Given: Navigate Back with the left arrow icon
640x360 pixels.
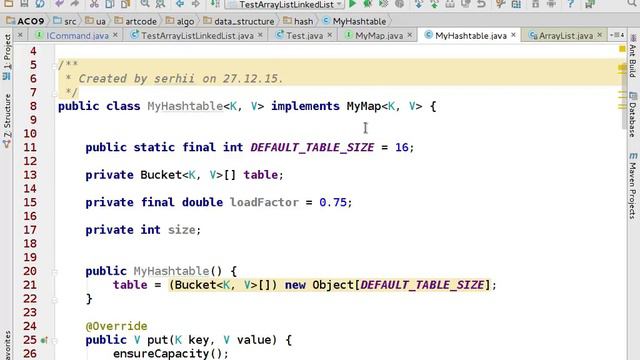Looking at the screenshot, I should click(180, 4).
